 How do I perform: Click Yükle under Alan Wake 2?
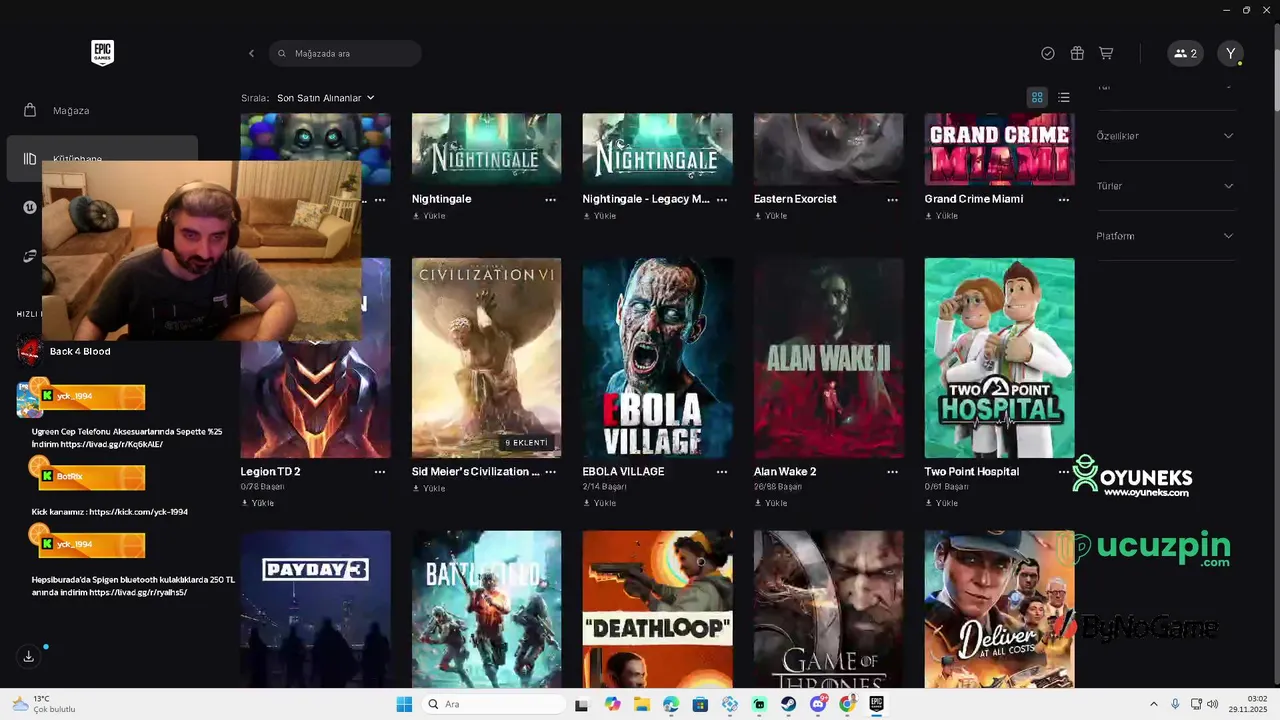[x=771, y=503]
